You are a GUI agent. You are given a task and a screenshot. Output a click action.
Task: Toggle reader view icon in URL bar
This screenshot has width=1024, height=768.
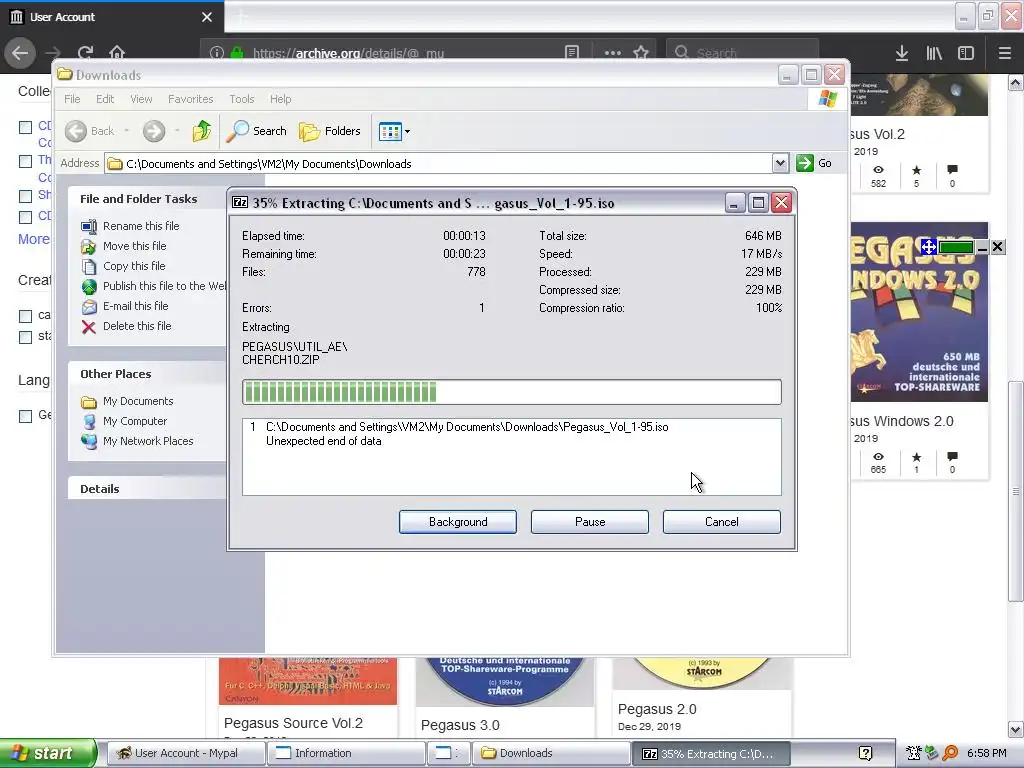572,52
